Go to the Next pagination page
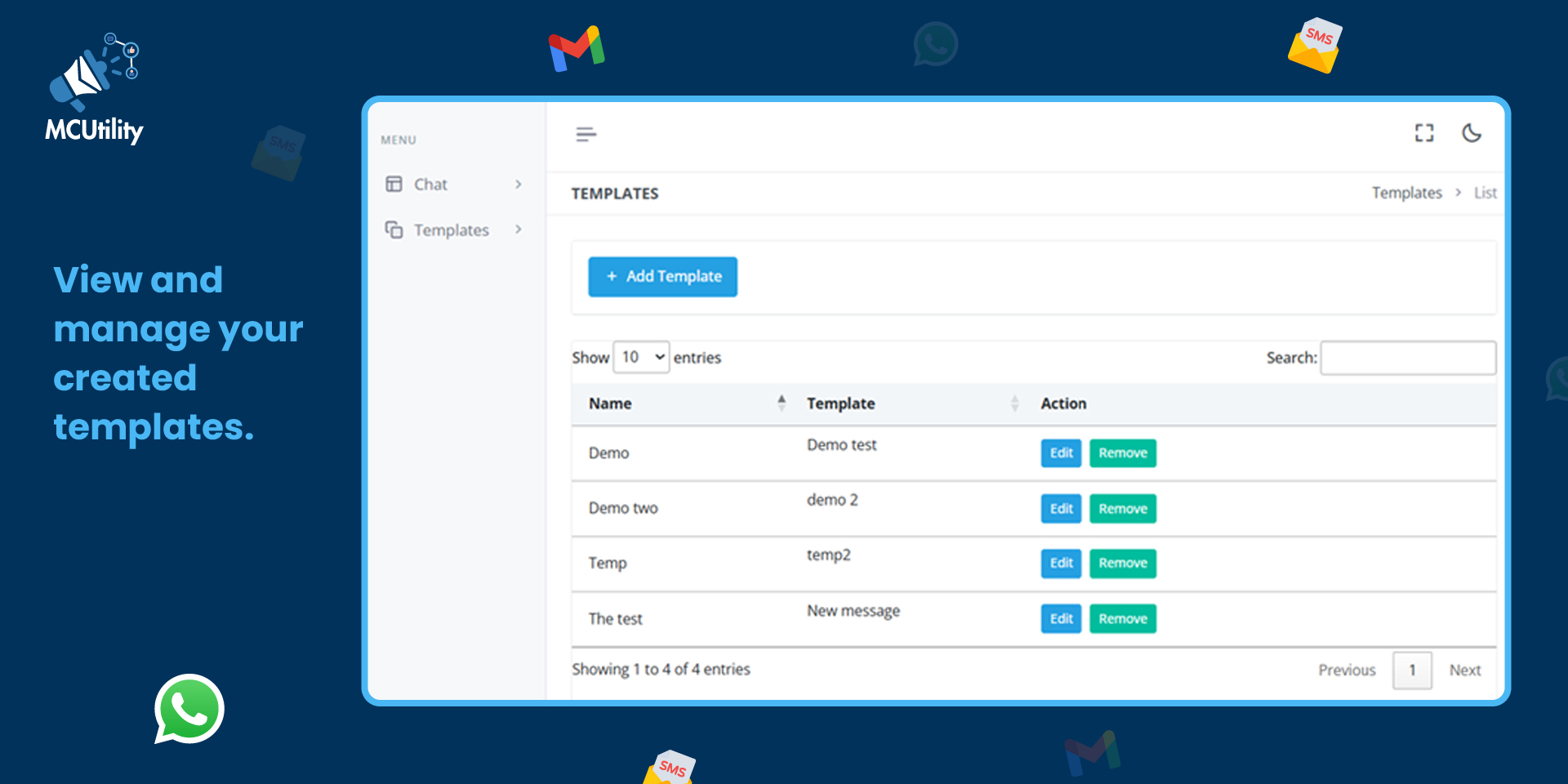The image size is (1568, 784). click(1464, 670)
